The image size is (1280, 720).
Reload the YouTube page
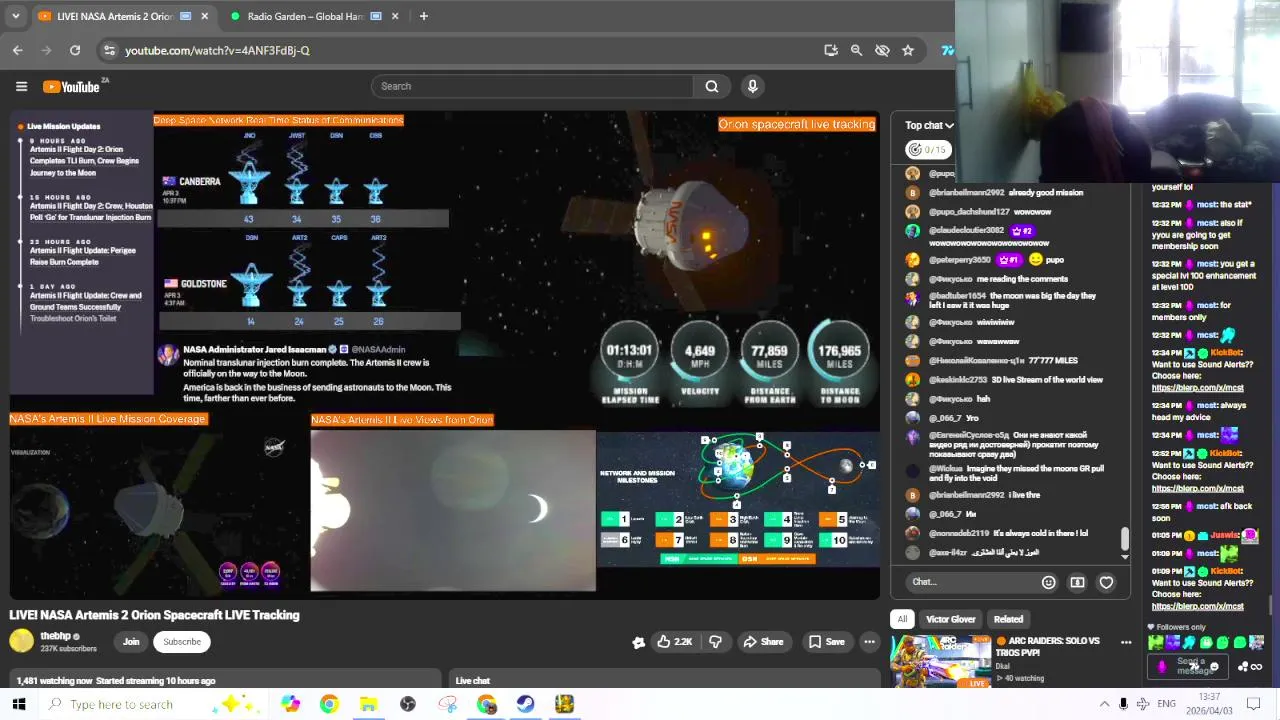75,50
